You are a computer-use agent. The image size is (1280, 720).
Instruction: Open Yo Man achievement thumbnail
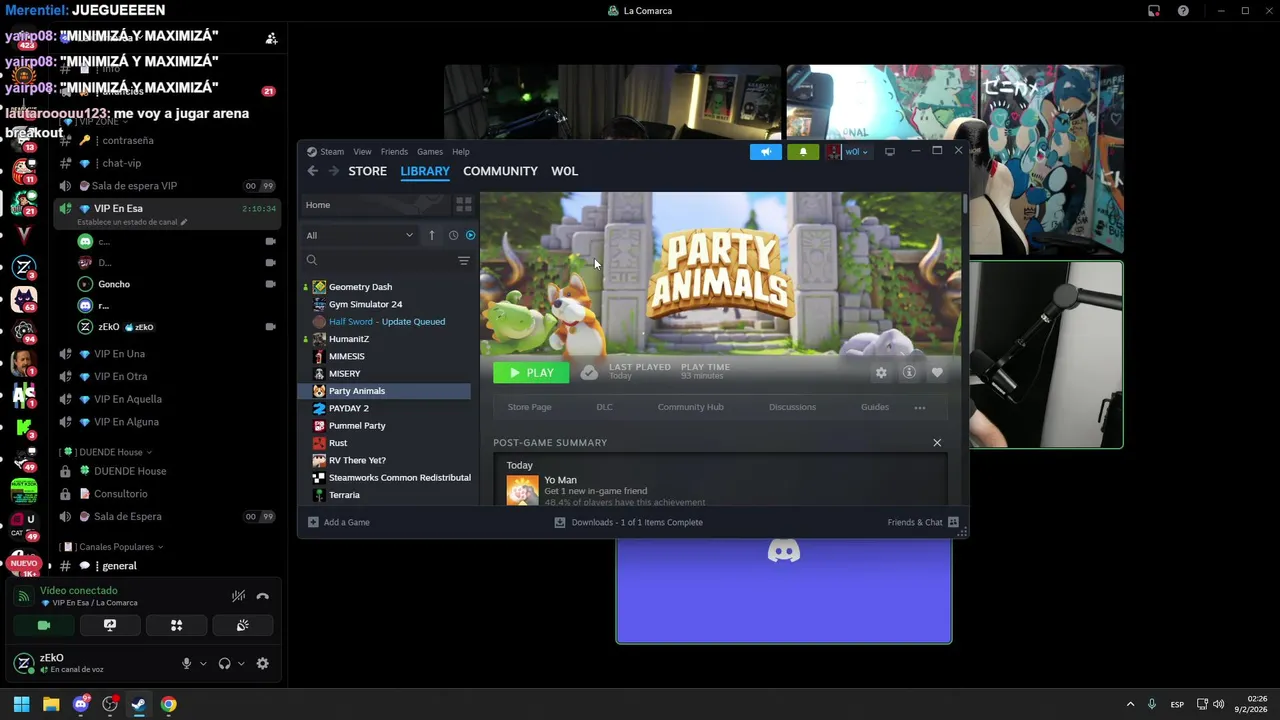(x=522, y=490)
